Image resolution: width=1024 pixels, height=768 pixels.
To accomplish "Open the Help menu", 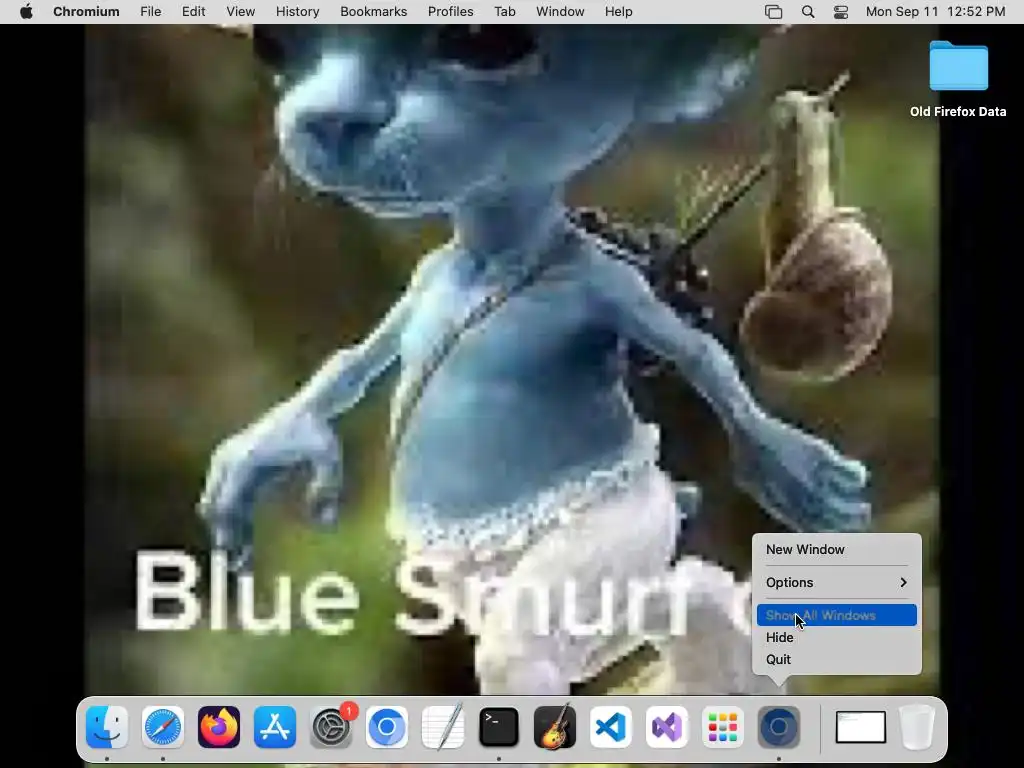I will [618, 12].
